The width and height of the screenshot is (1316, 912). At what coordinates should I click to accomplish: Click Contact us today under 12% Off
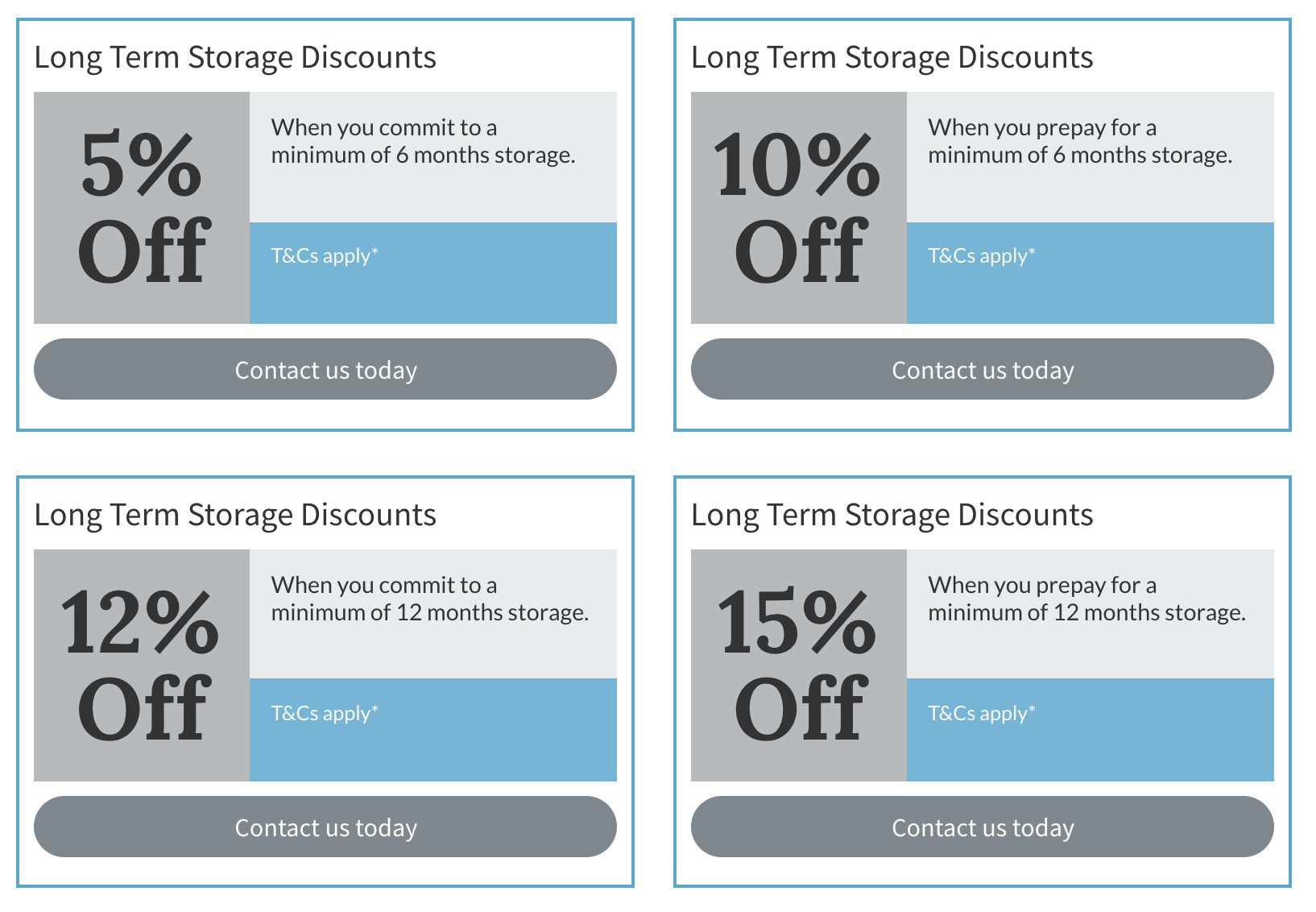coord(325,827)
